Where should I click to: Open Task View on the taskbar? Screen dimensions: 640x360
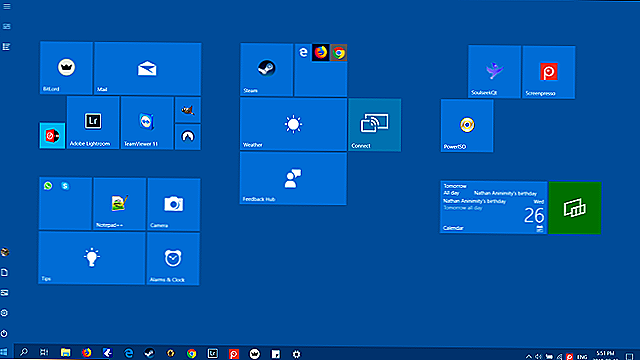point(44,352)
